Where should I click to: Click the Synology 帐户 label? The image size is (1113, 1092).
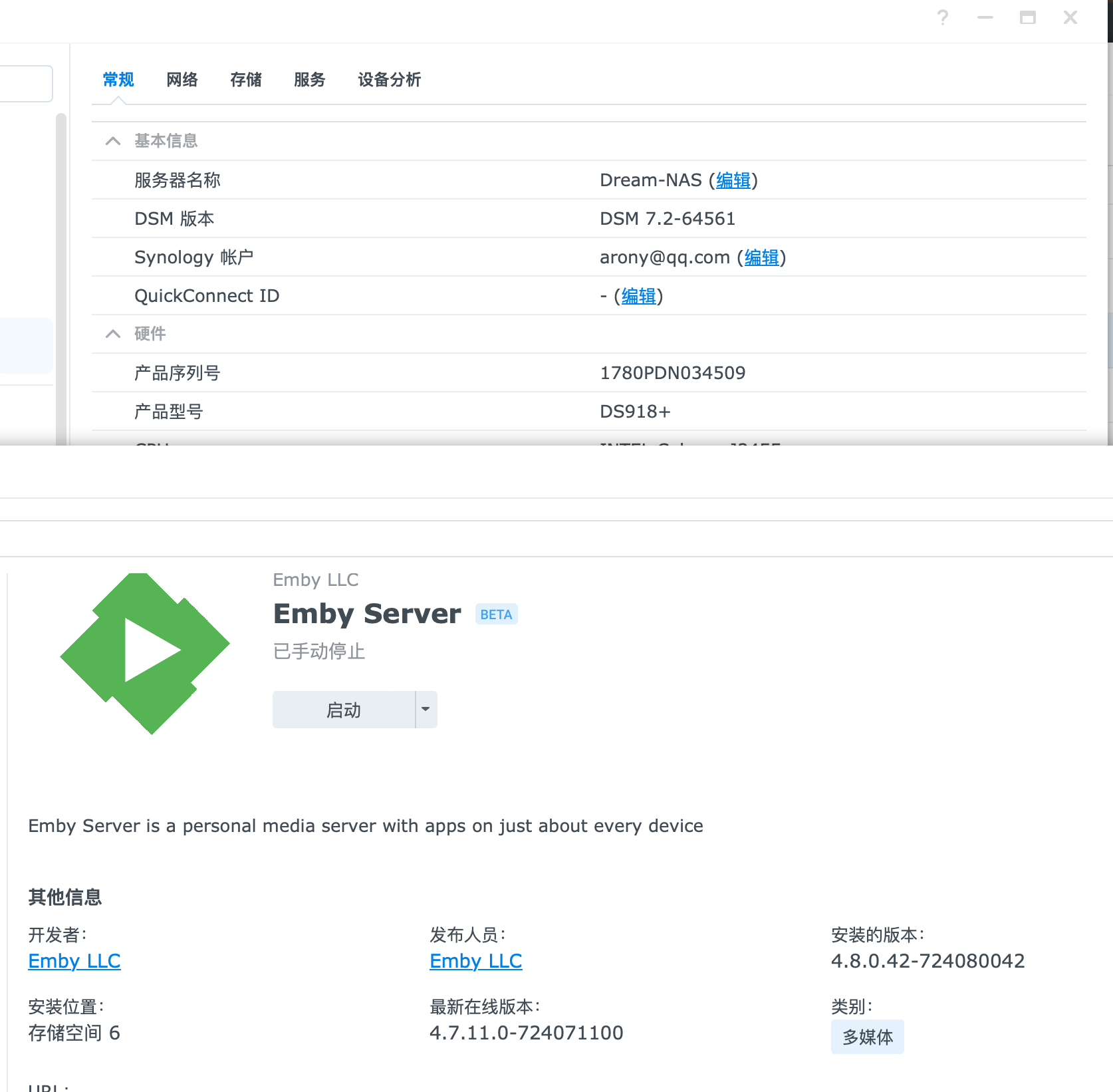click(x=194, y=257)
